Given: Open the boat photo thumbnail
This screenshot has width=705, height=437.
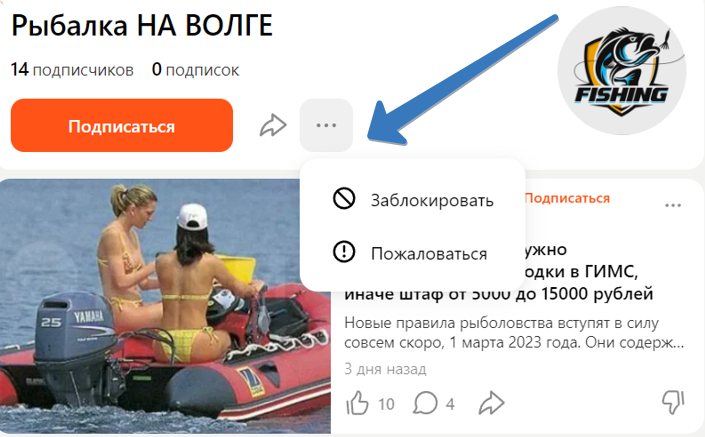Looking at the screenshot, I should click(x=165, y=306).
